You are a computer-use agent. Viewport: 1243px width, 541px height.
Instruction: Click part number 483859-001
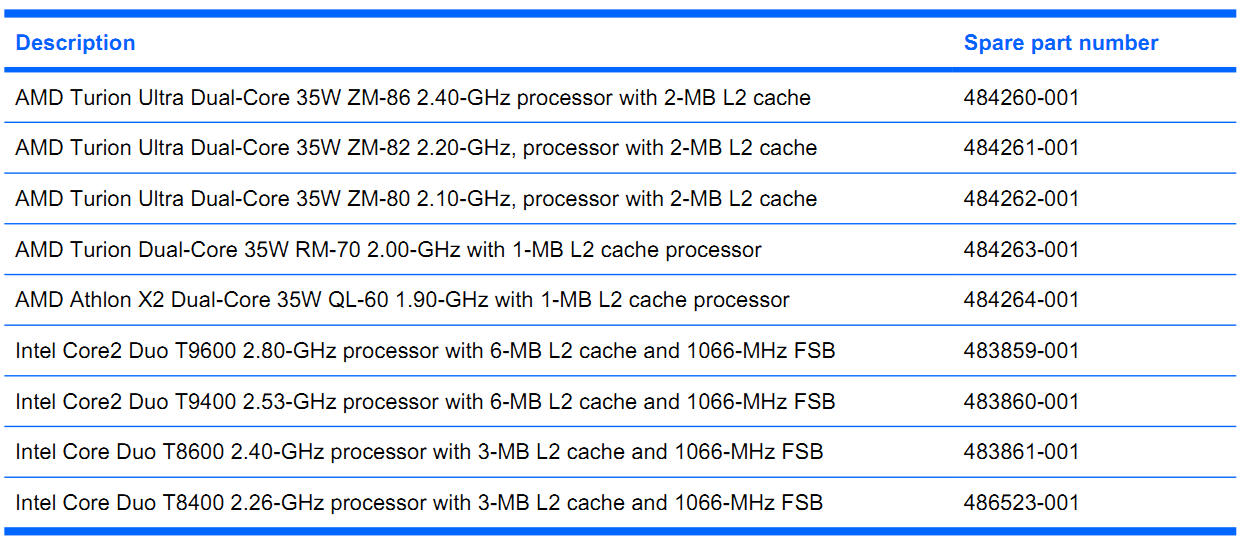coord(1022,351)
